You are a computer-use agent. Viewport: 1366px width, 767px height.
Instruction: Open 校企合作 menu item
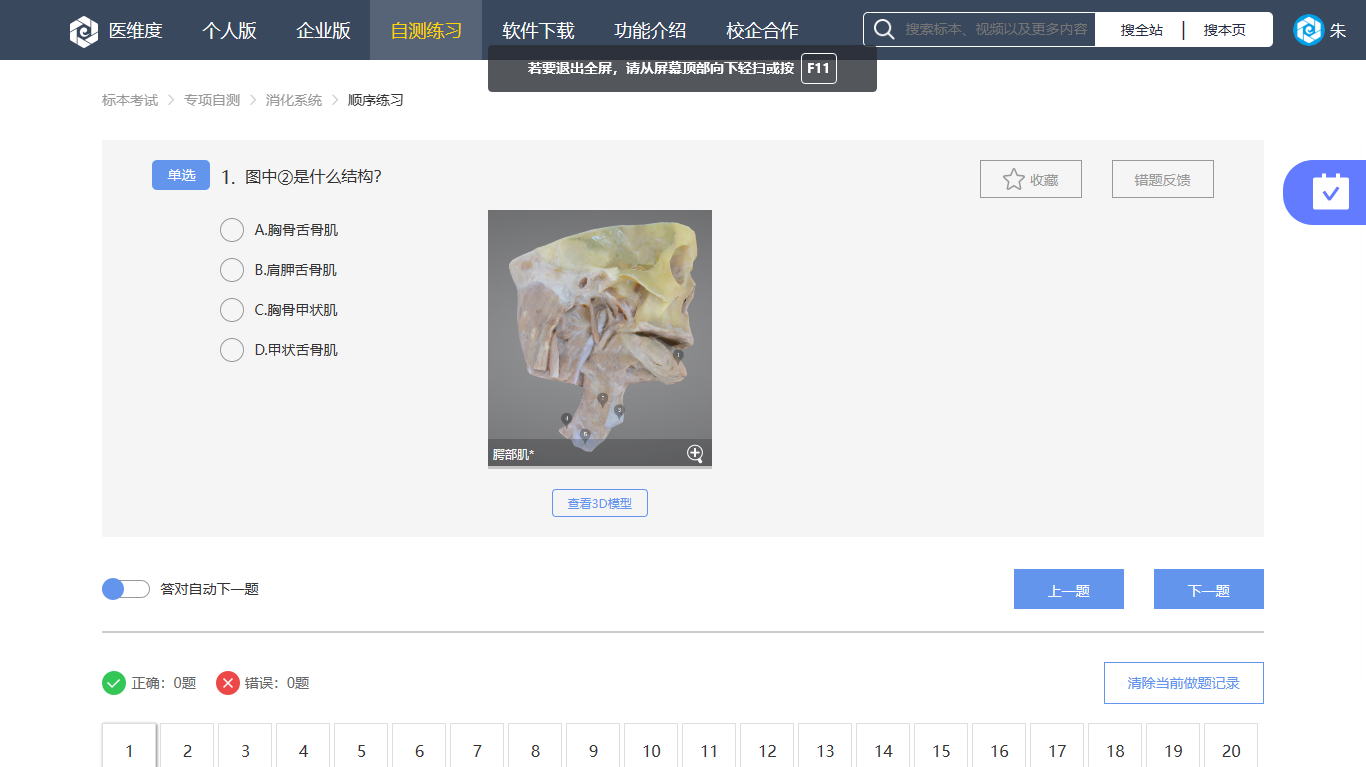762,30
